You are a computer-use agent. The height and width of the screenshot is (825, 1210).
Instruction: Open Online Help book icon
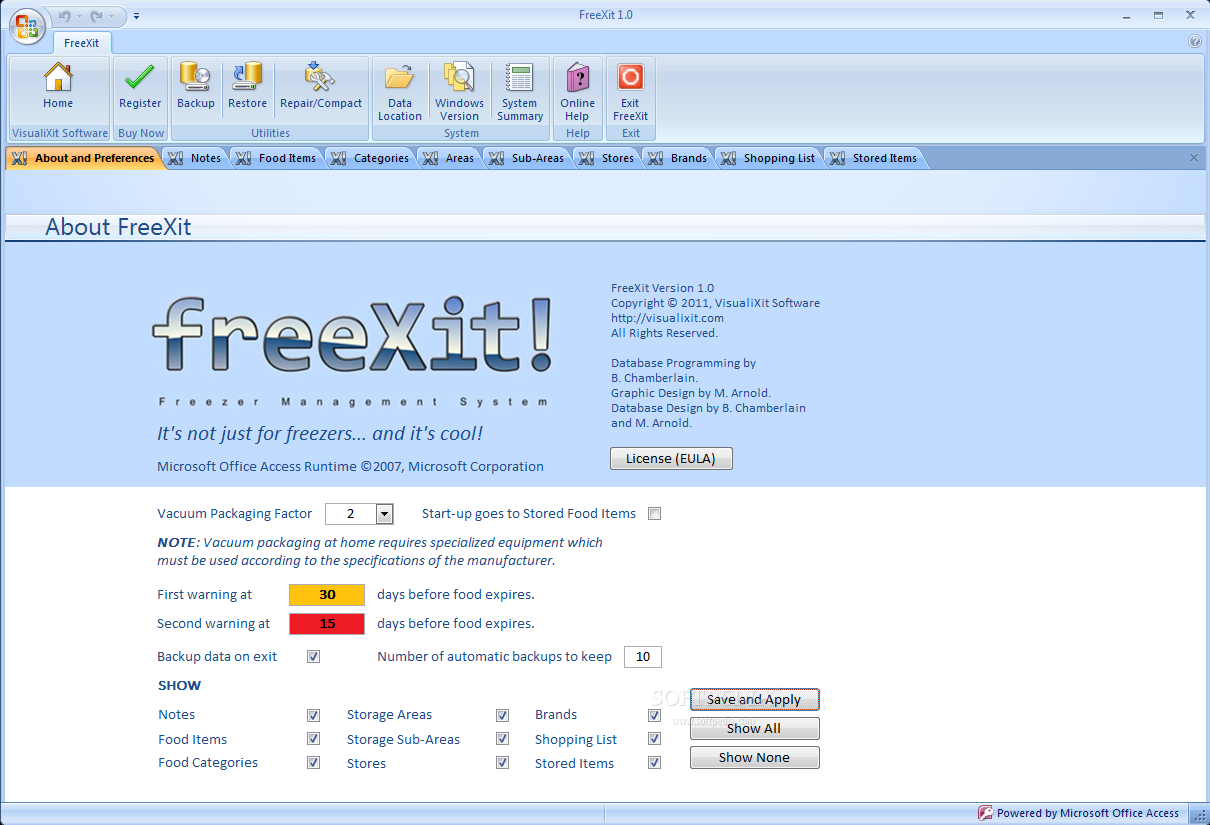[x=577, y=77]
